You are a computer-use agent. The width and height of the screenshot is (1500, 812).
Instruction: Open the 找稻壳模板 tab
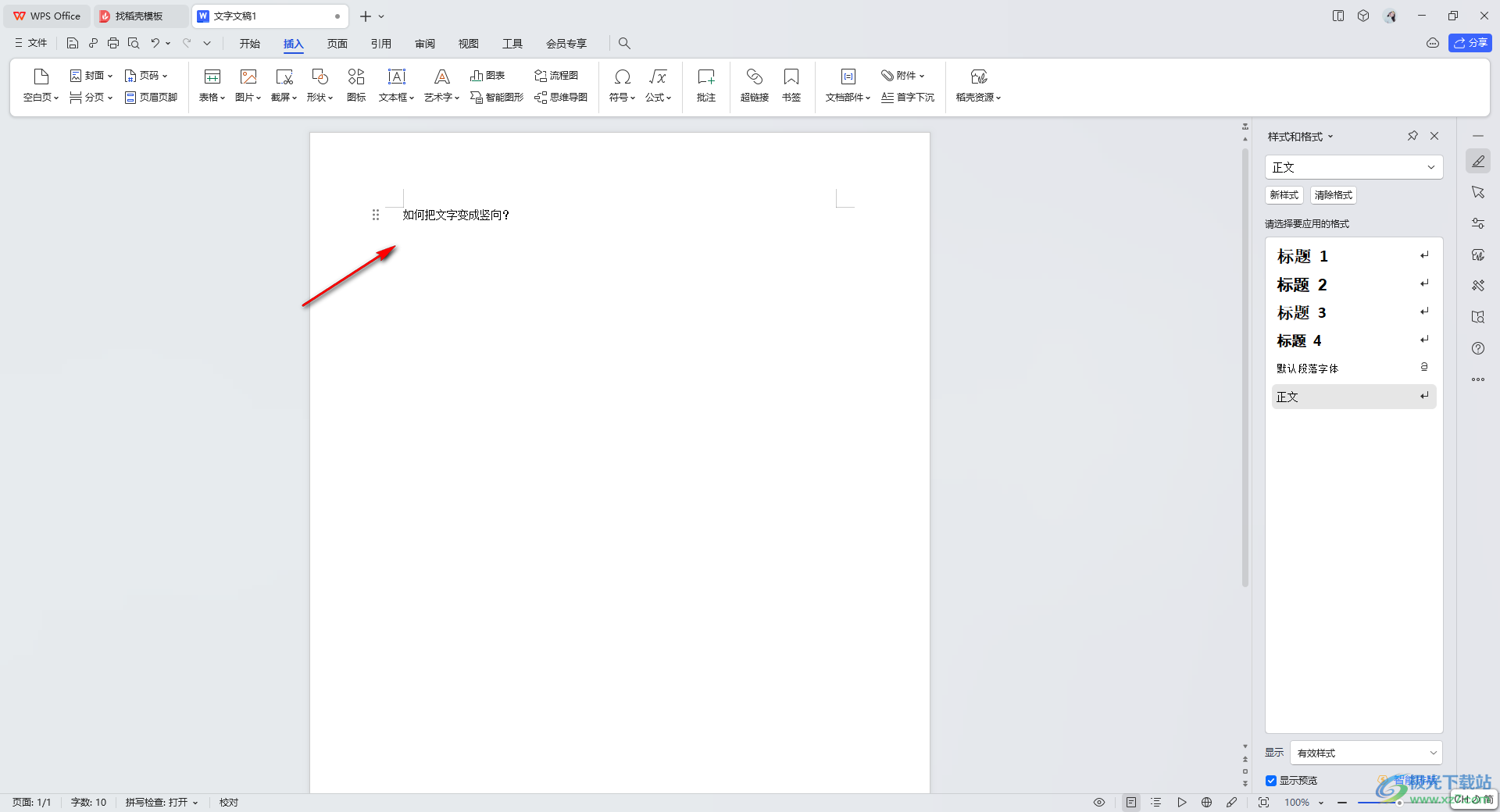pos(141,16)
